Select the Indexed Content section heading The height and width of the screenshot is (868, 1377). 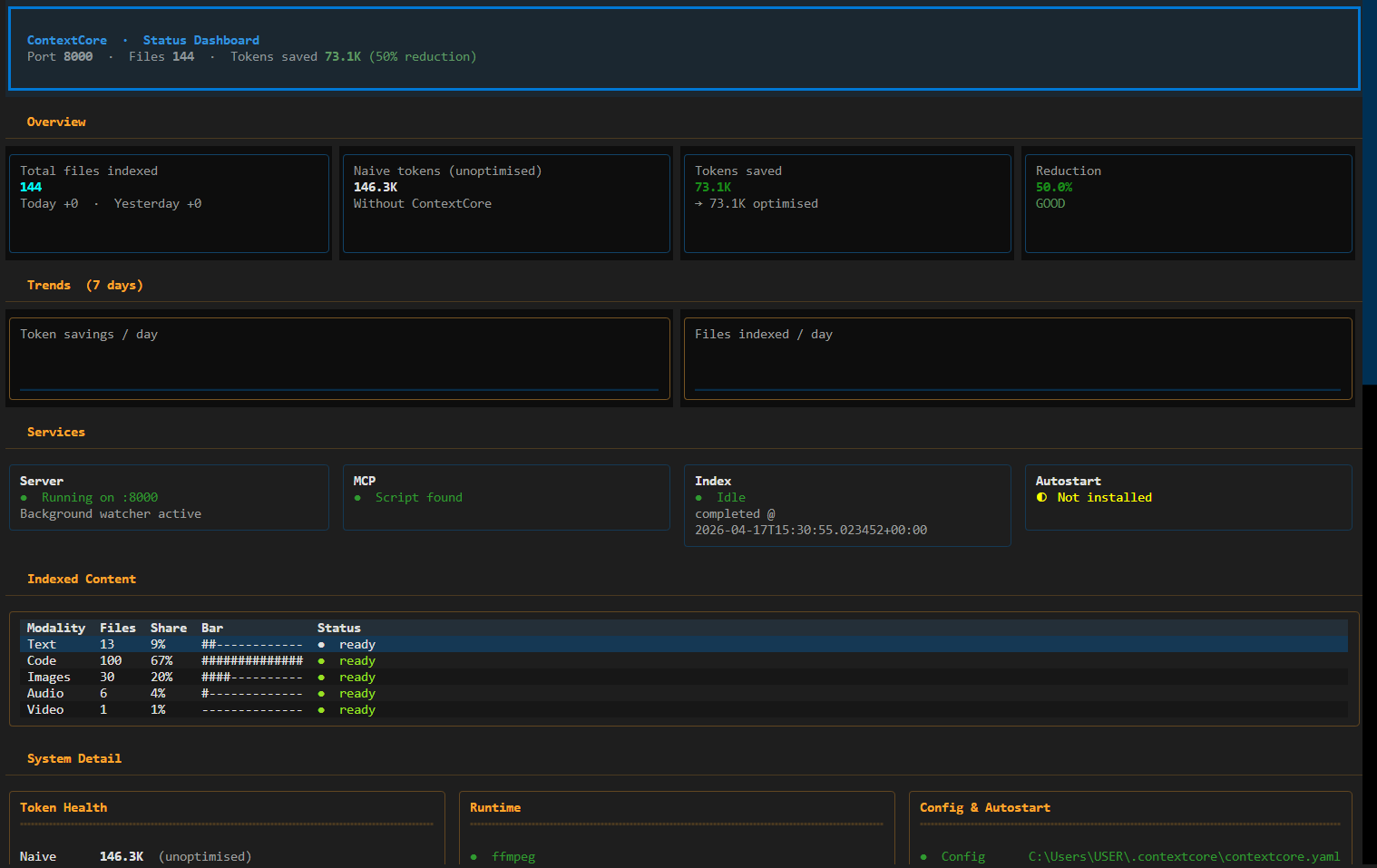tap(82, 579)
